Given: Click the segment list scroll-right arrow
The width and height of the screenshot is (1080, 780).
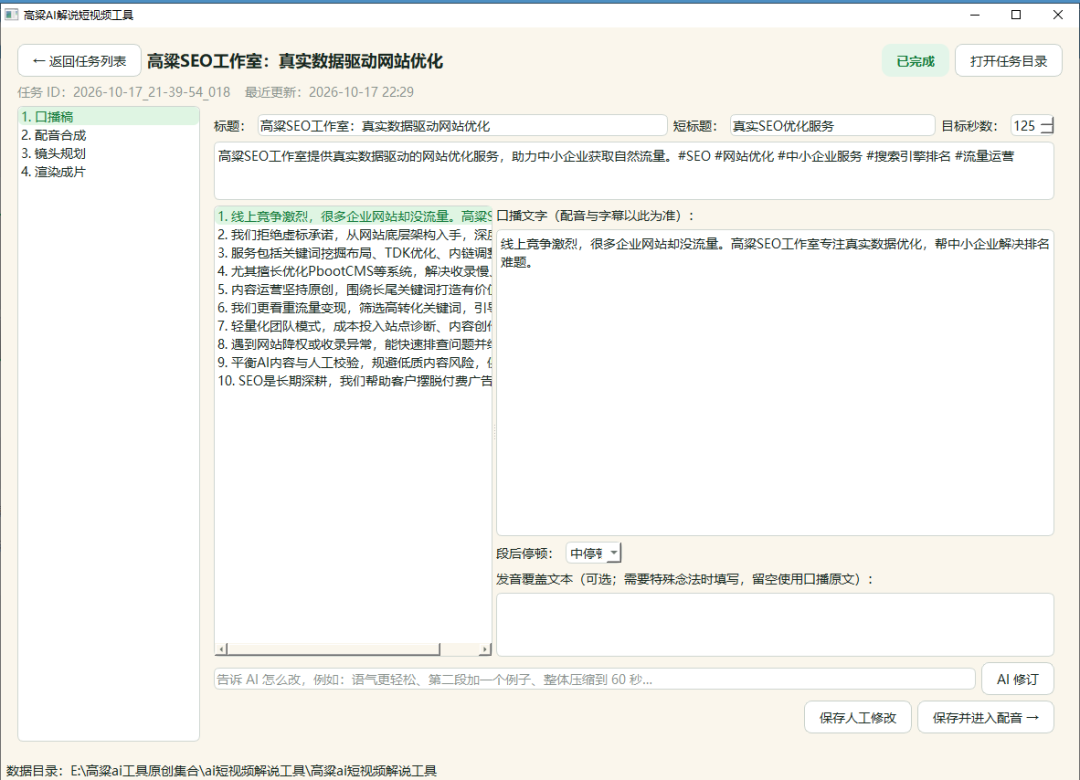Looking at the screenshot, I should [486, 649].
